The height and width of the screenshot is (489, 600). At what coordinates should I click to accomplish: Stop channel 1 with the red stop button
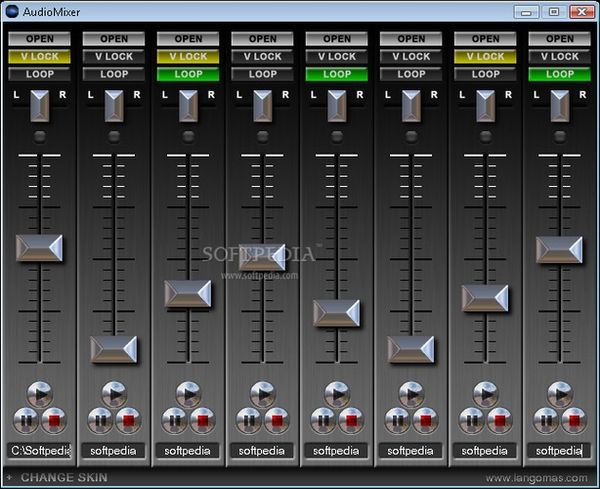tap(54, 421)
